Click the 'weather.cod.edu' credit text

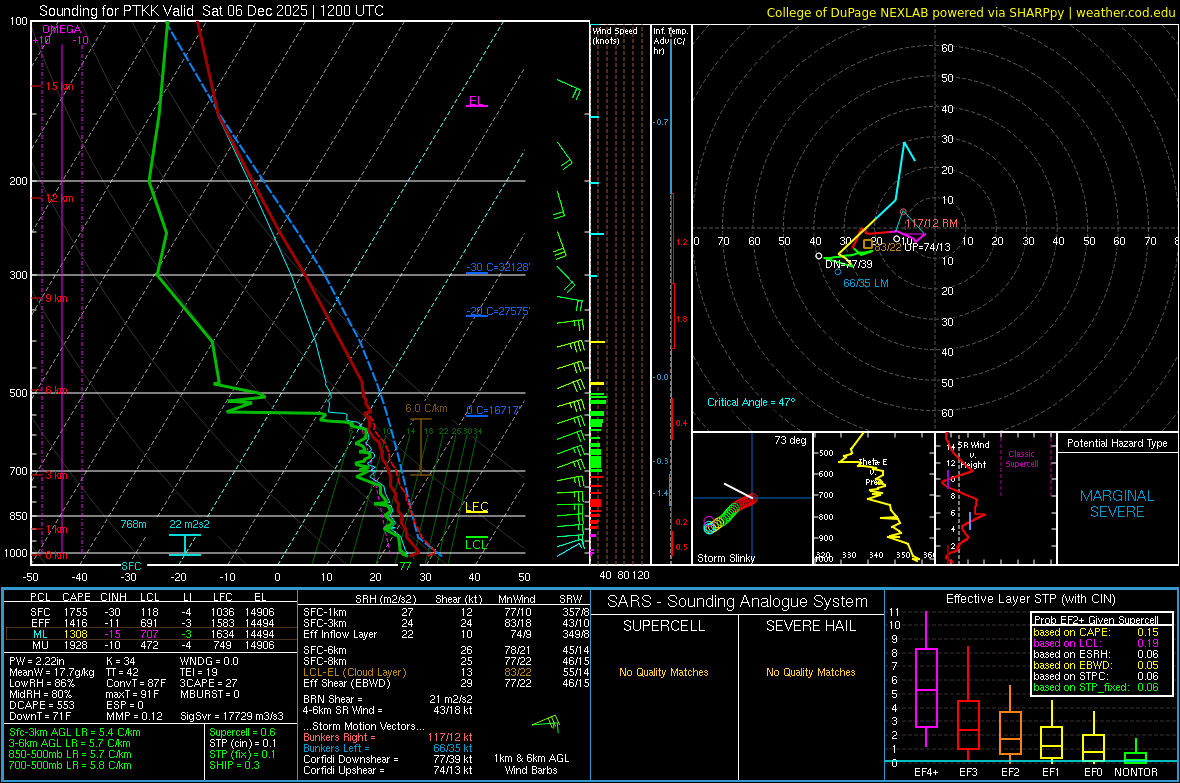click(x=1126, y=12)
